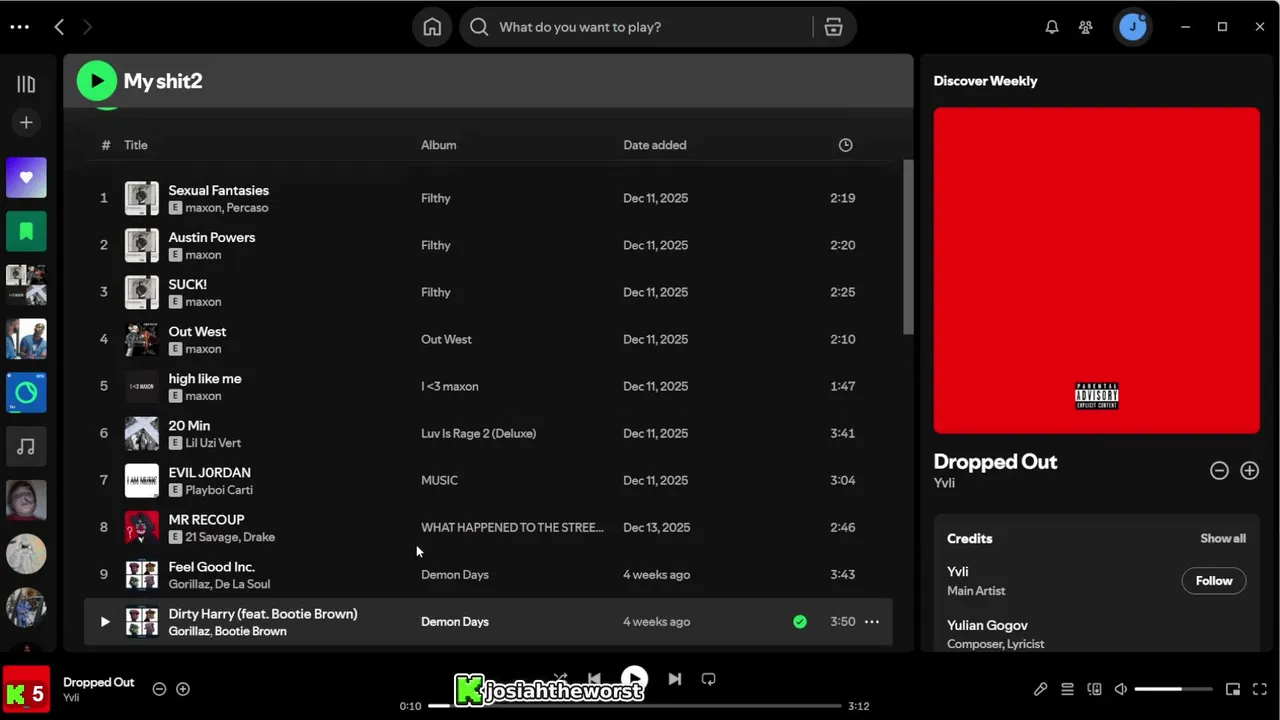Image resolution: width=1280 pixels, height=720 pixels.
Task: Mute with the volume speaker icon
Action: tap(1121, 689)
